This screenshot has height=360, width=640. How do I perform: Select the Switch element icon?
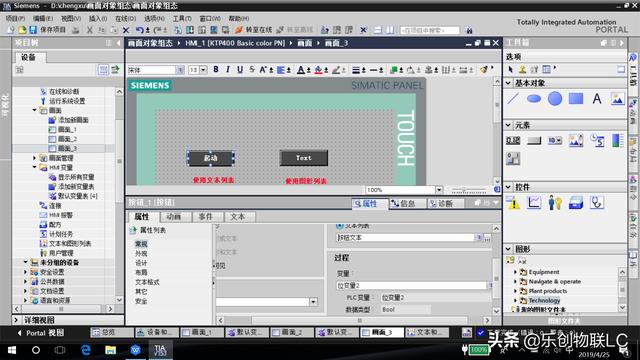[x=513, y=158]
